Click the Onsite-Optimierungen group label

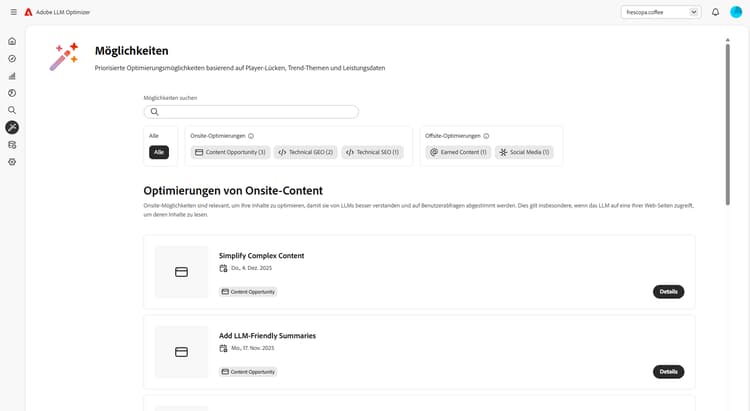218,136
